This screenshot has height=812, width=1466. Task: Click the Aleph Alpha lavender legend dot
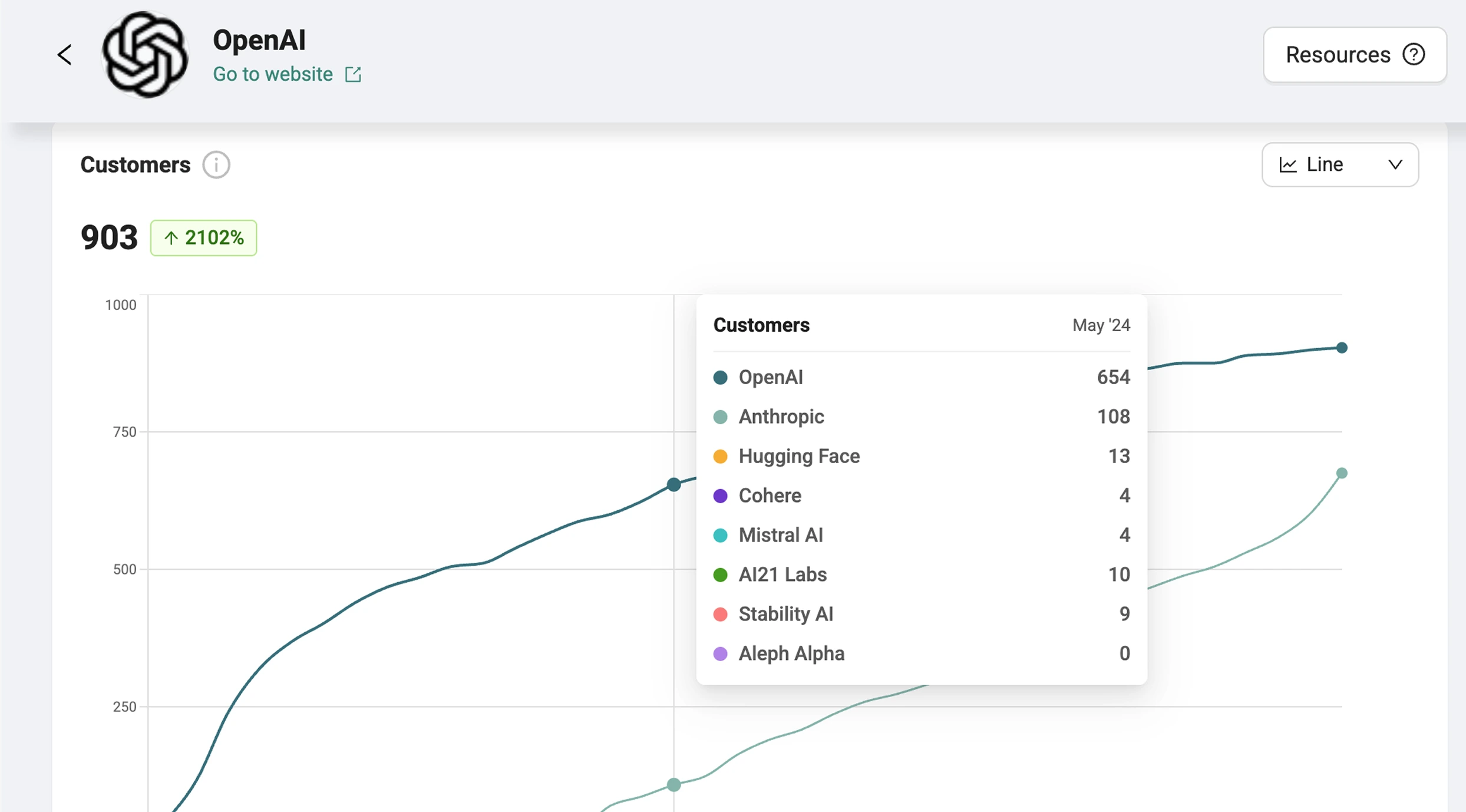pyautogui.click(x=720, y=654)
